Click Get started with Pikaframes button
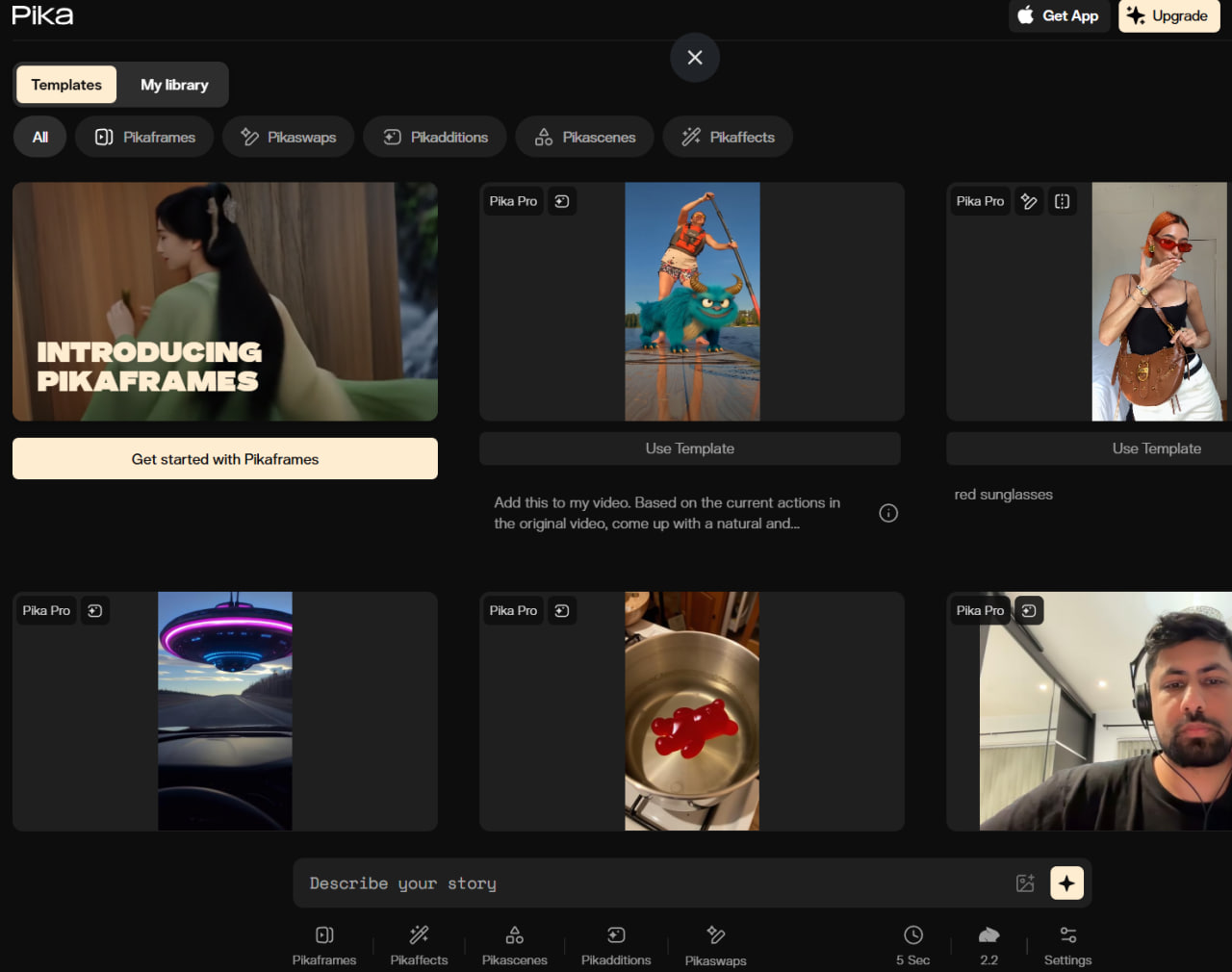1232x972 pixels. pos(225,459)
